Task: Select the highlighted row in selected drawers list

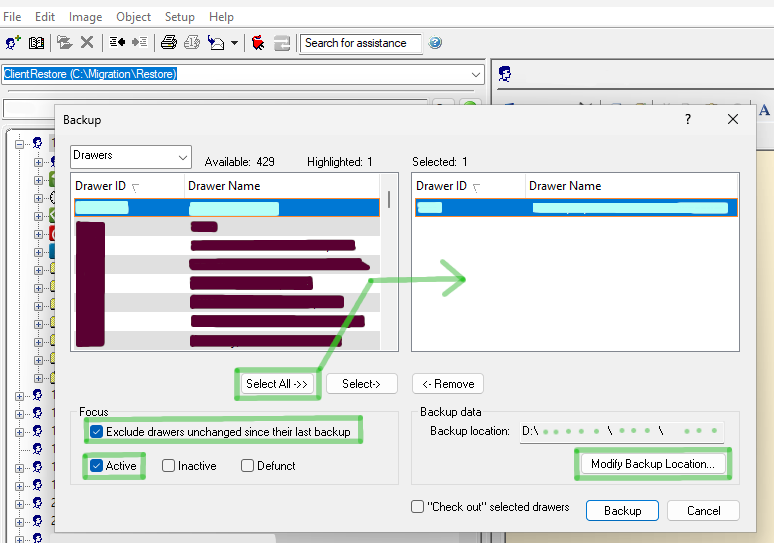Action: tap(576, 208)
